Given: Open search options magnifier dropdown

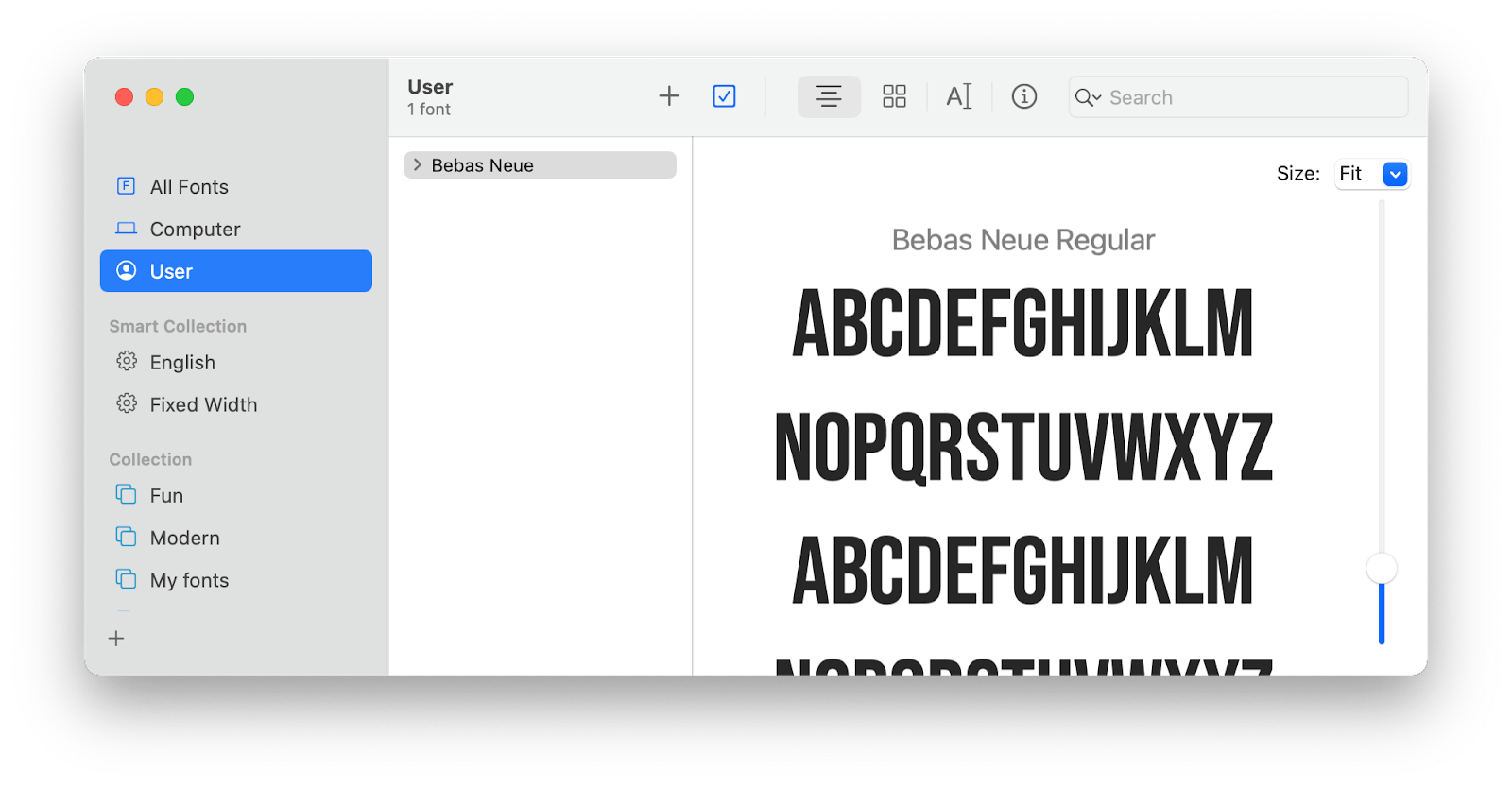Looking at the screenshot, I should [x=1088, y=97].
